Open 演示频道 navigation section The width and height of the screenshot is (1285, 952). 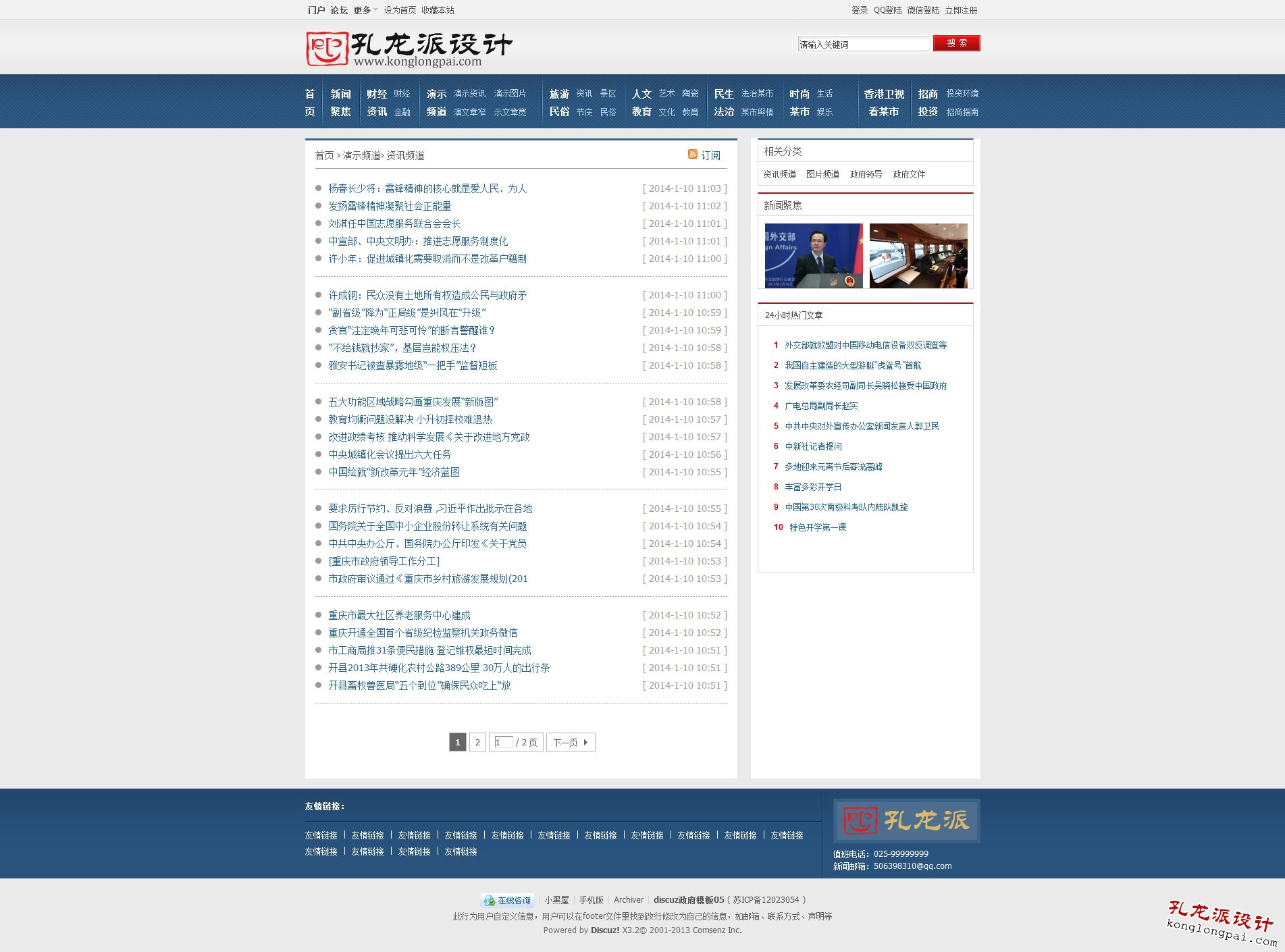click(436, 103)
